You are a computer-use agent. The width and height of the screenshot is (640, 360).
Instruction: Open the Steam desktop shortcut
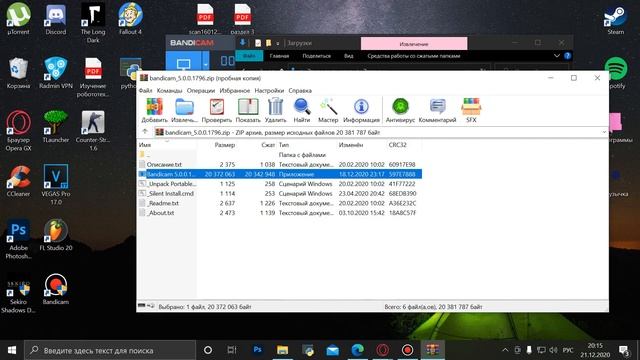pyautogui.click(x=616, y=19)
